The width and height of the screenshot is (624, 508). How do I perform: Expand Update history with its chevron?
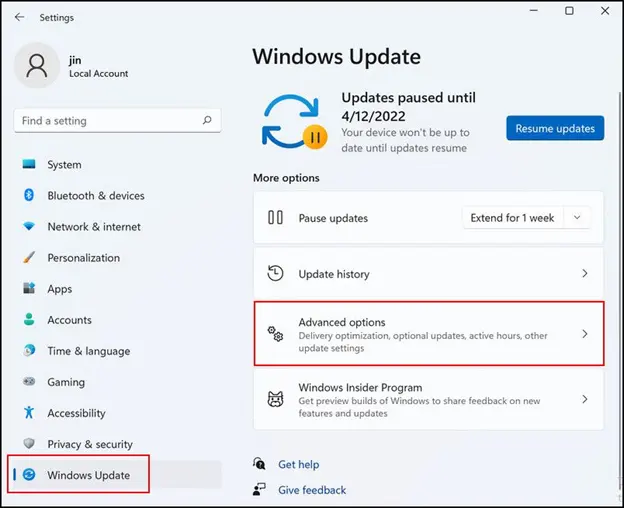(x=585, y=273)
